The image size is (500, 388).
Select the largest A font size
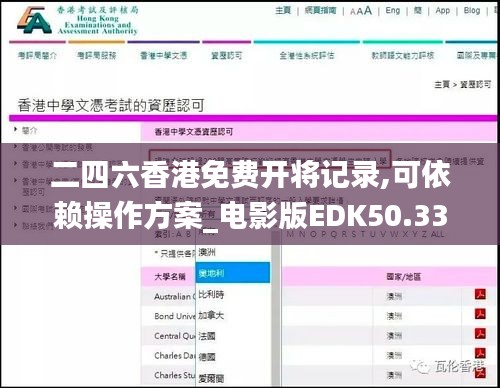(x=368, y=11)
